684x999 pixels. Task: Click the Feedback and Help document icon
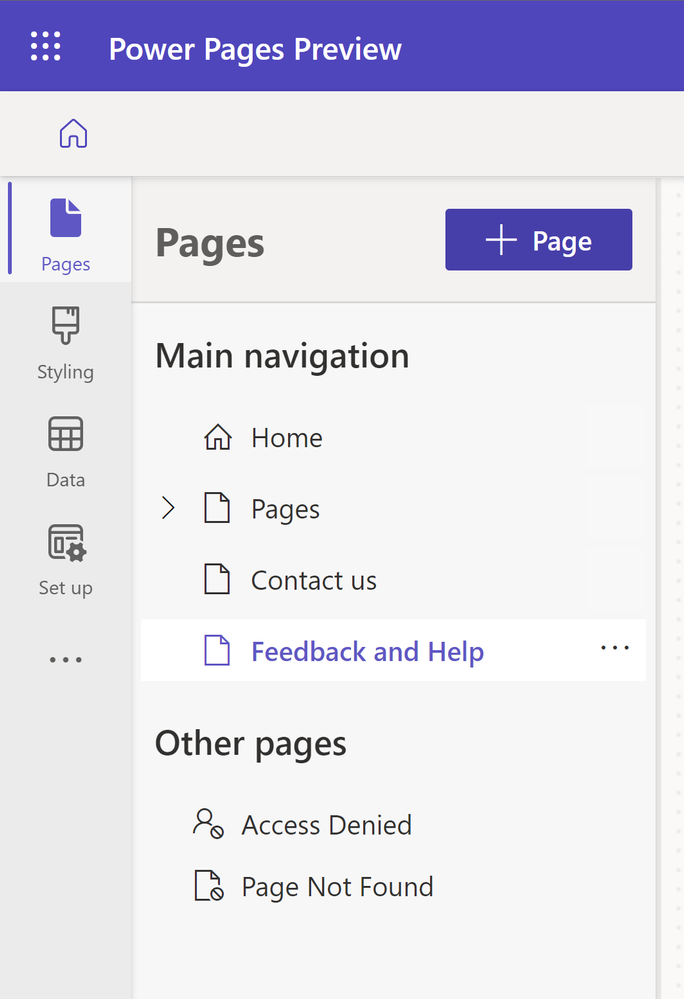(x=217, y=650)
